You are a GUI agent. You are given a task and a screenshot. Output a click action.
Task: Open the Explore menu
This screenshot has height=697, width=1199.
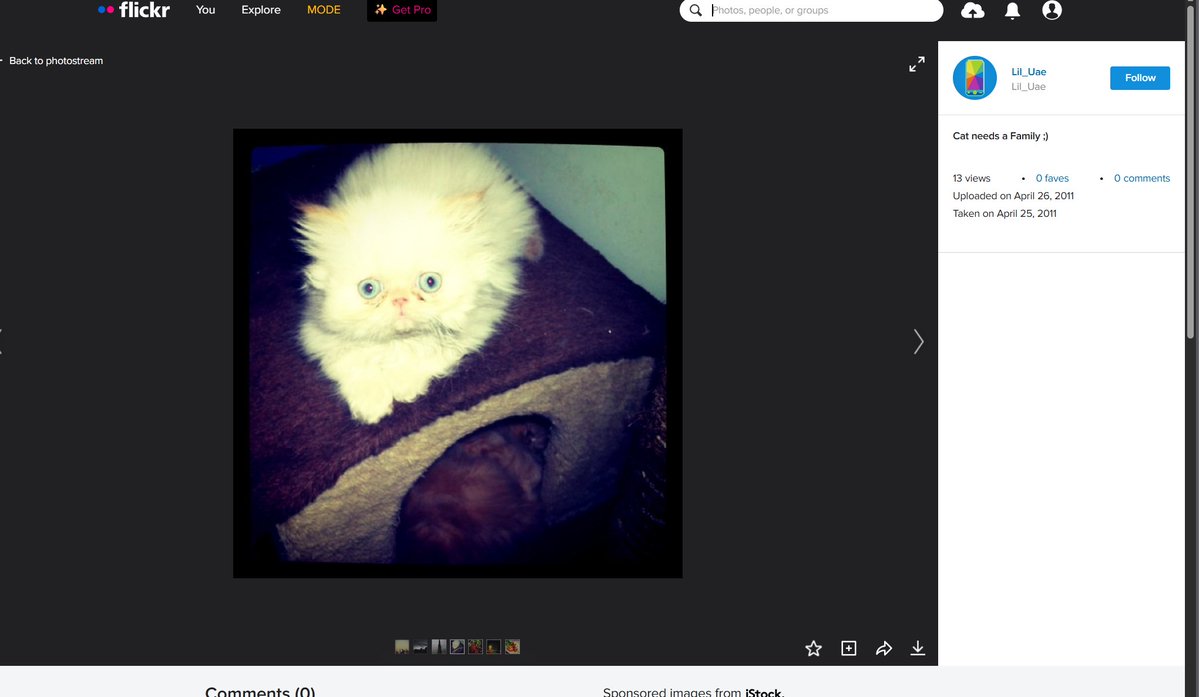[261, 10]
